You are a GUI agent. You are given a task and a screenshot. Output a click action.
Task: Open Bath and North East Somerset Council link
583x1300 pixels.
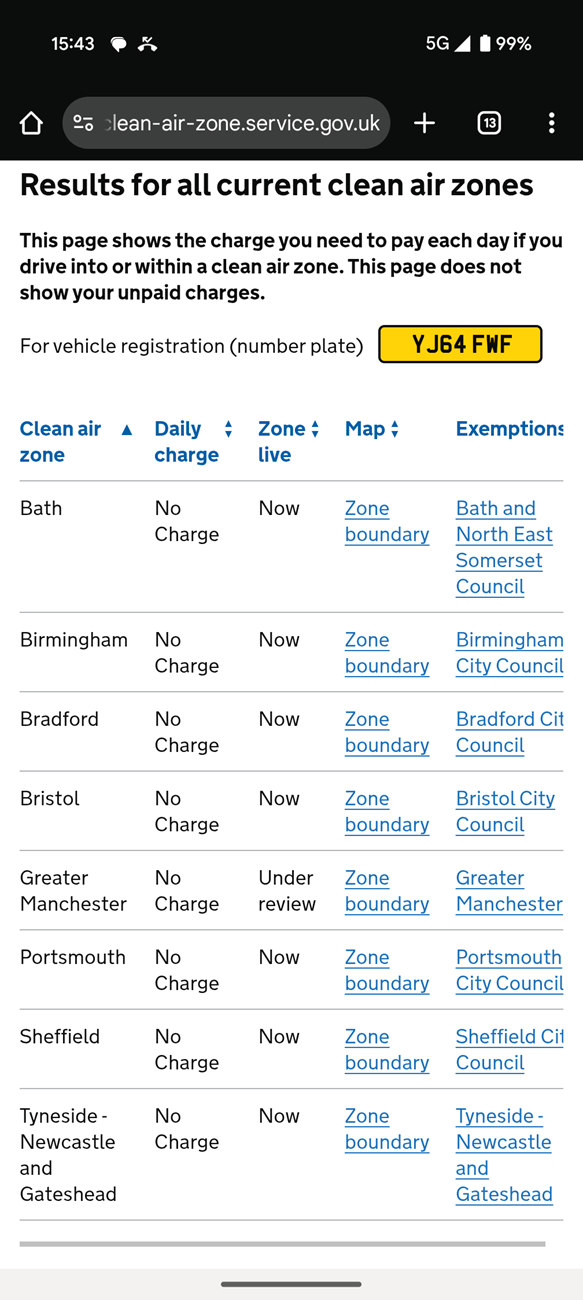pyautogui.click(x=504, y=547)
